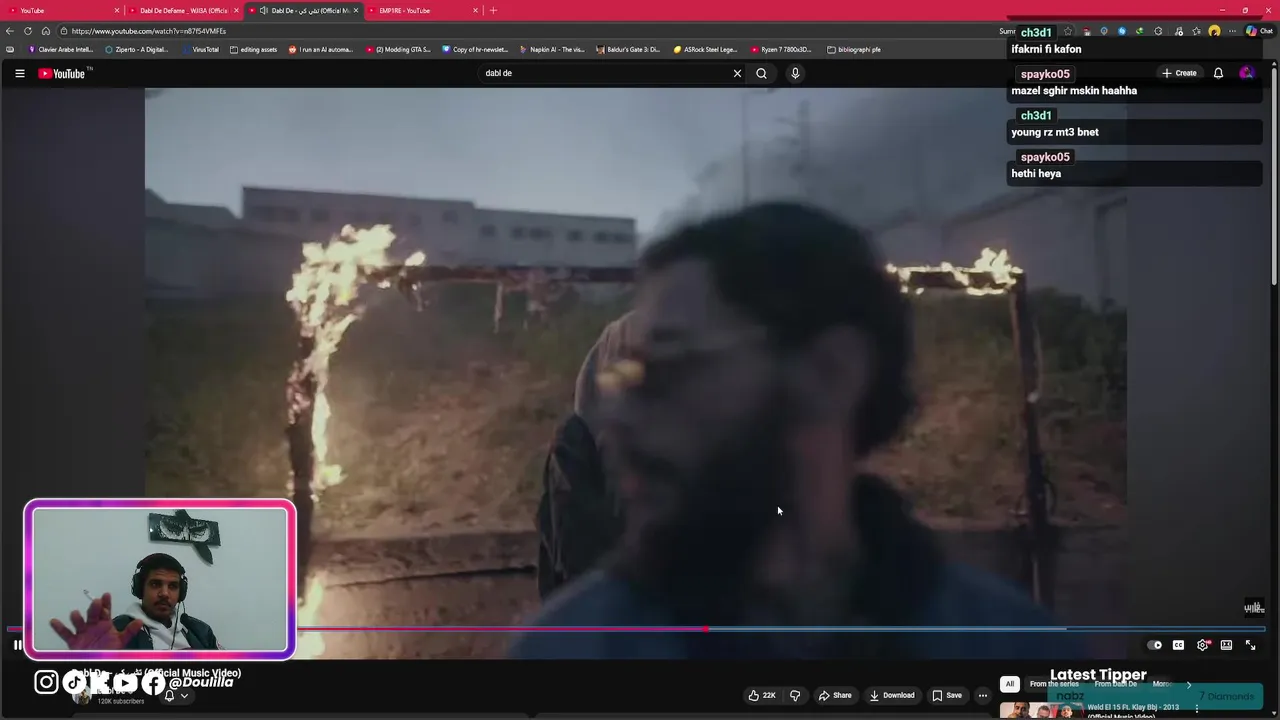The width and height of the screenshot is (1280, 720).
Task: Click chat message 'young rz mt3 bnet'
Action: 1055,132
